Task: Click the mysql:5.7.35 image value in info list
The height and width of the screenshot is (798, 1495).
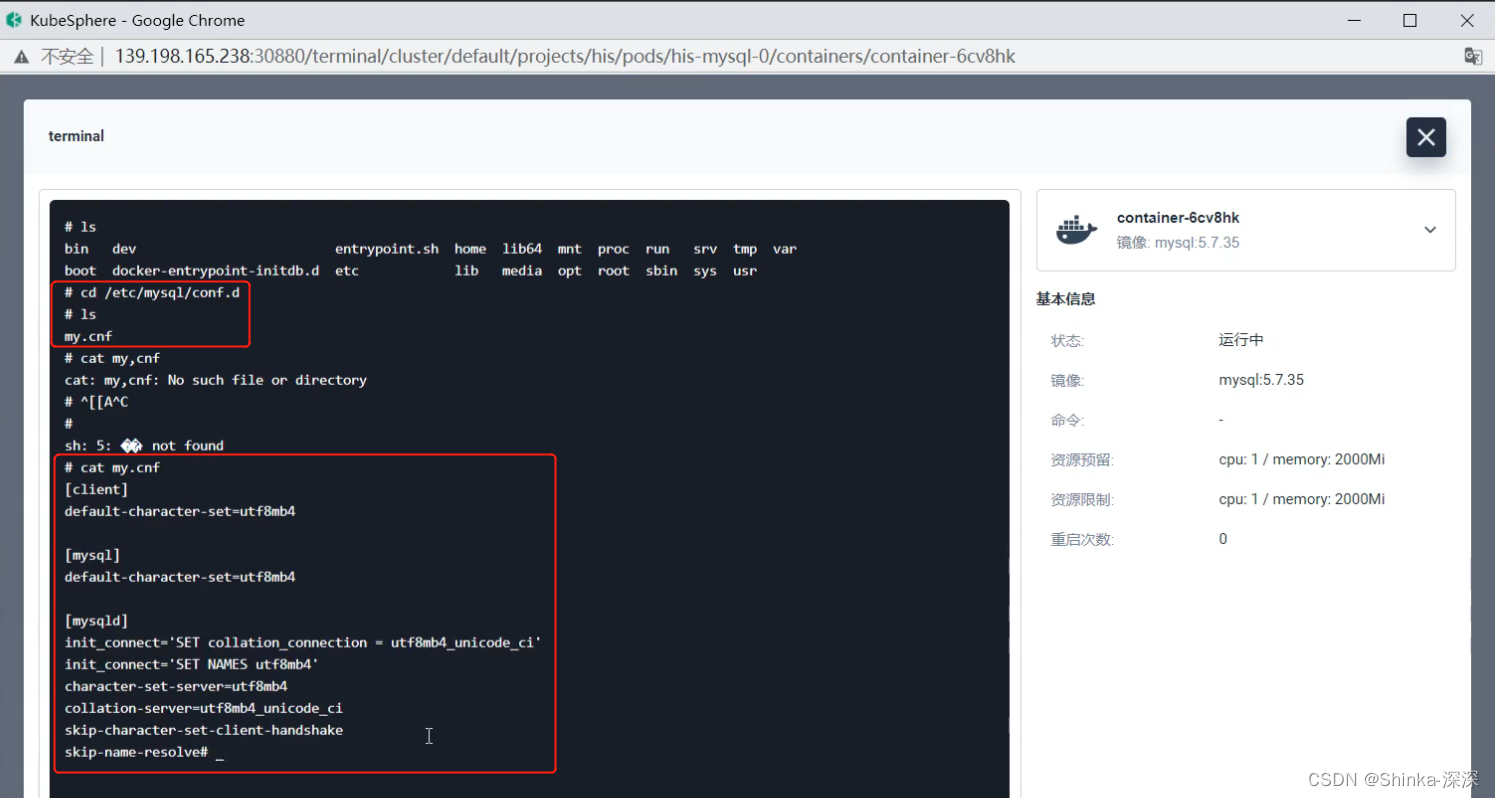Action: [x=1261, y=380]
